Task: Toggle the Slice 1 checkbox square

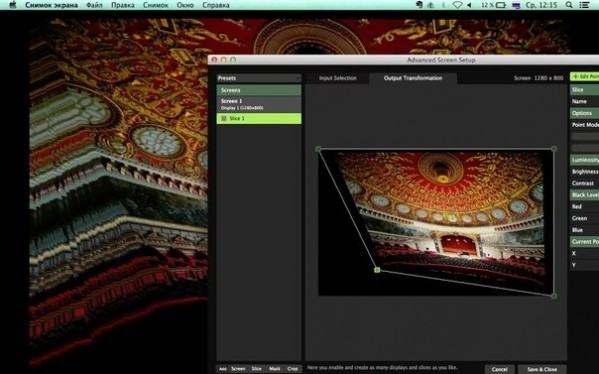Action: [223, 118]
